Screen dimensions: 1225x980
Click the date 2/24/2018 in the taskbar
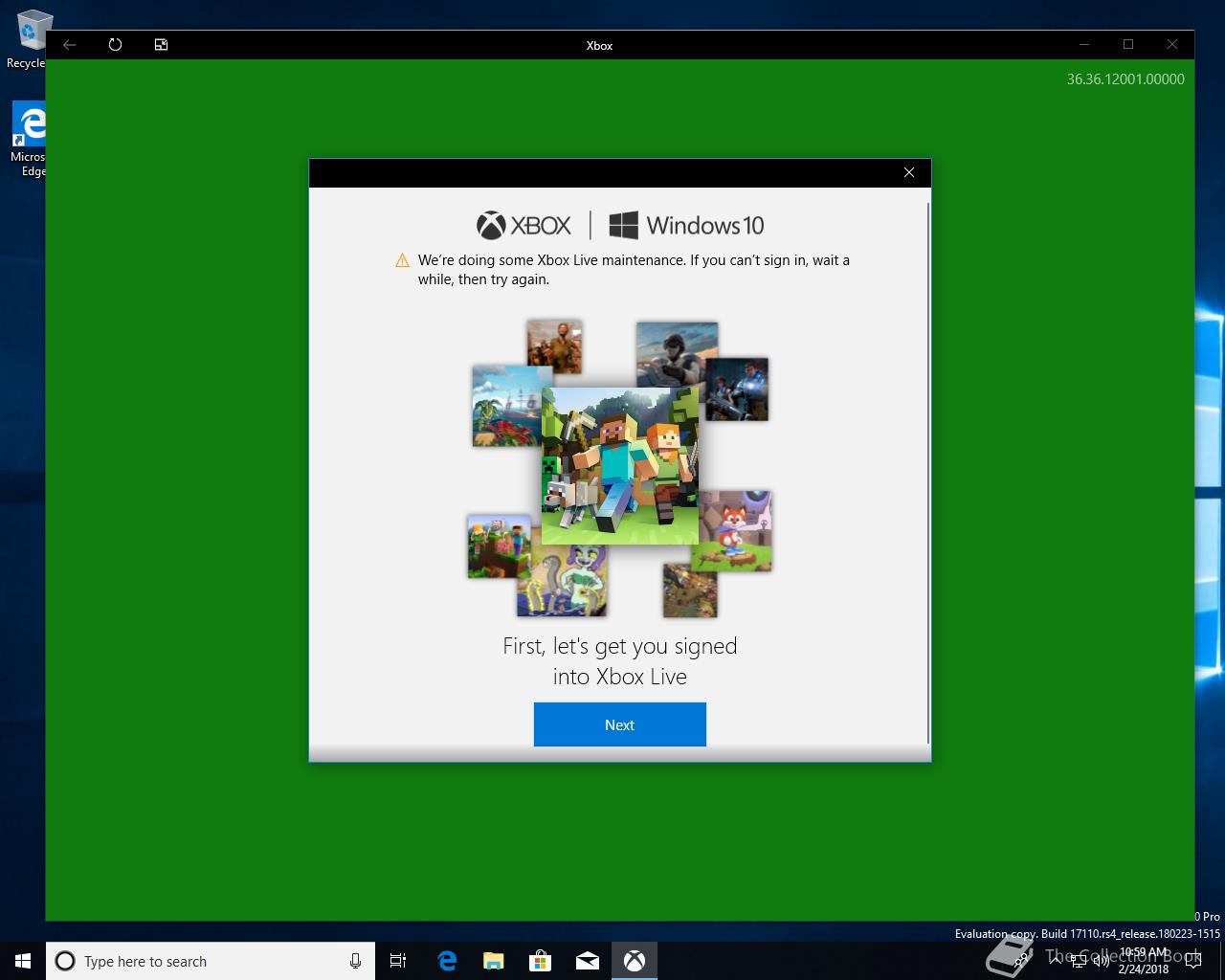(1144, 969)
